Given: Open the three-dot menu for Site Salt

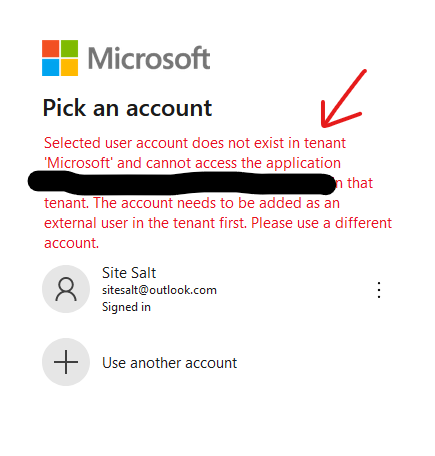Looking at the screenshot, I should [x=379, y=290].
